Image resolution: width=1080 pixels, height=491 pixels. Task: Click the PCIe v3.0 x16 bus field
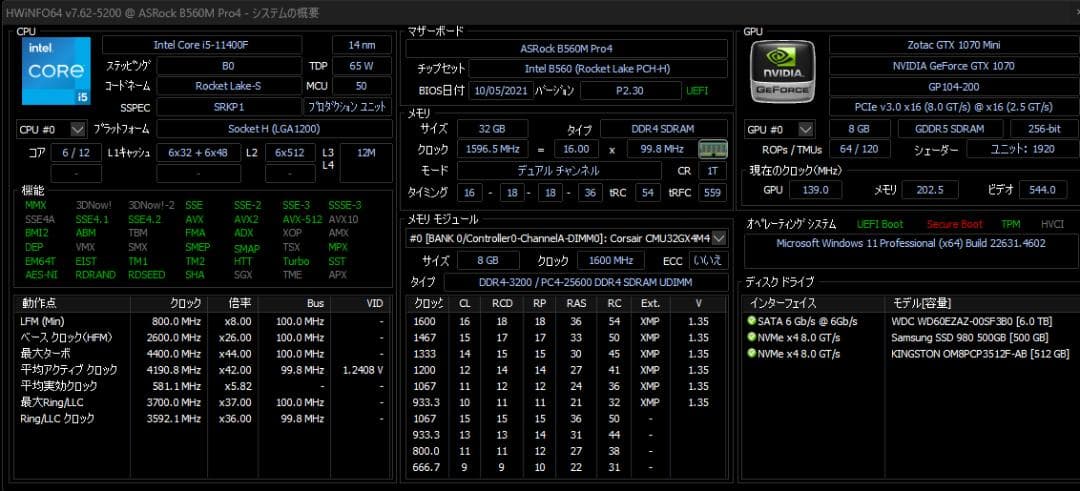pyautogui.click(x=954, y=107)
